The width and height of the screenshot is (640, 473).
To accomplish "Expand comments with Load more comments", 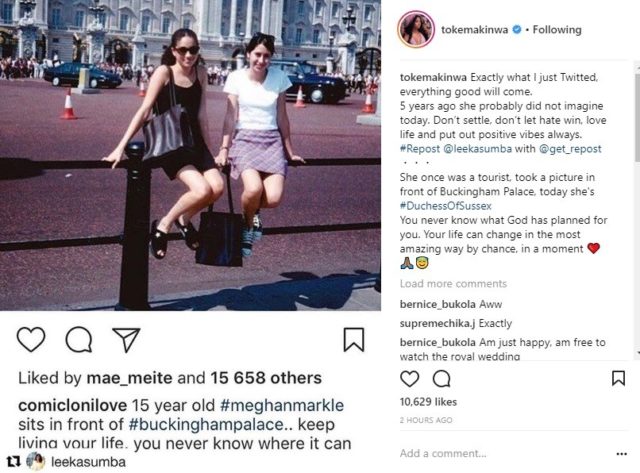I will pos(452,284).
